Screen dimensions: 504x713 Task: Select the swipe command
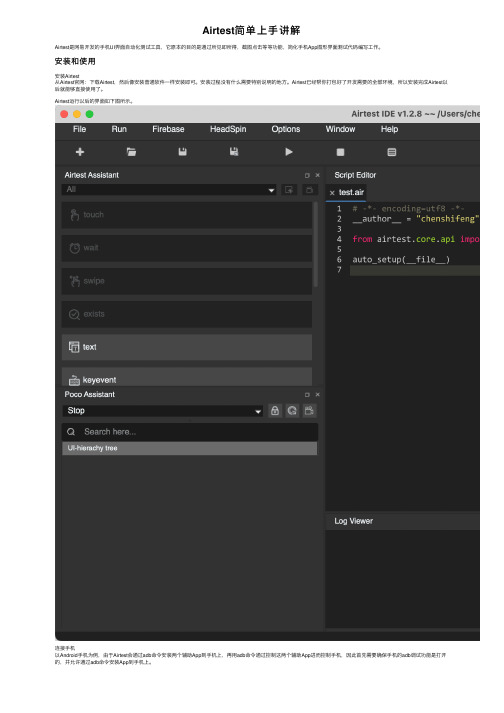[186, 281]
